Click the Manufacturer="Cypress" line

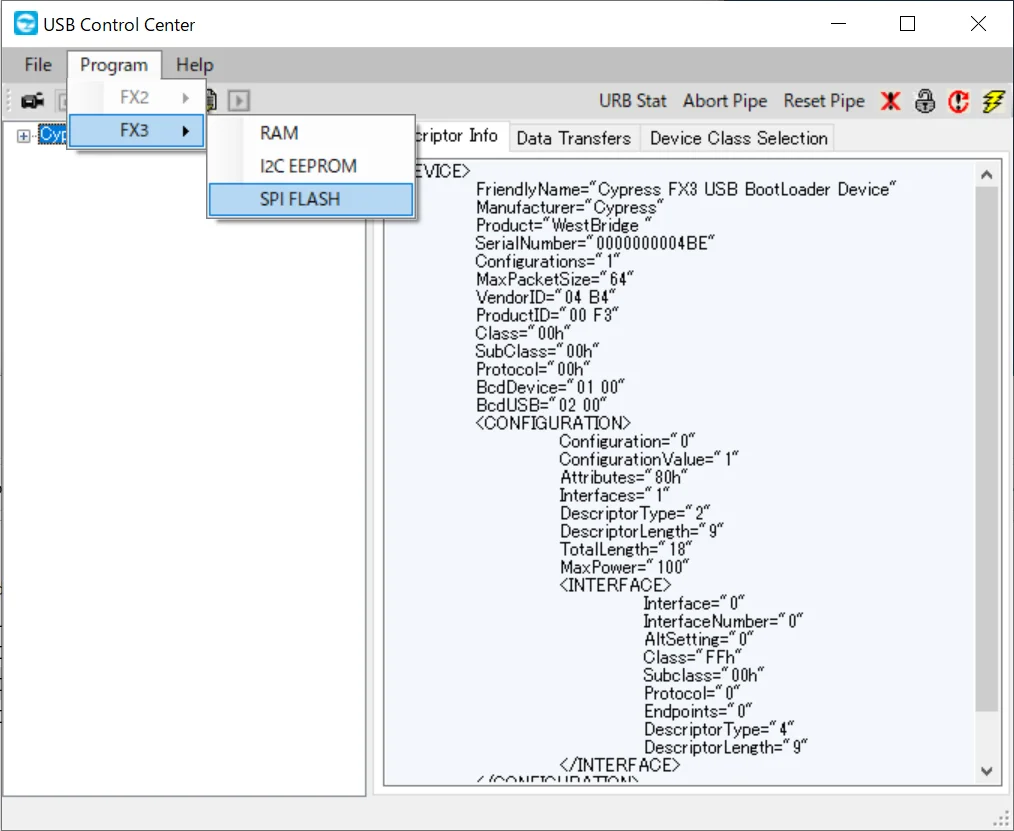coord(570,208)
